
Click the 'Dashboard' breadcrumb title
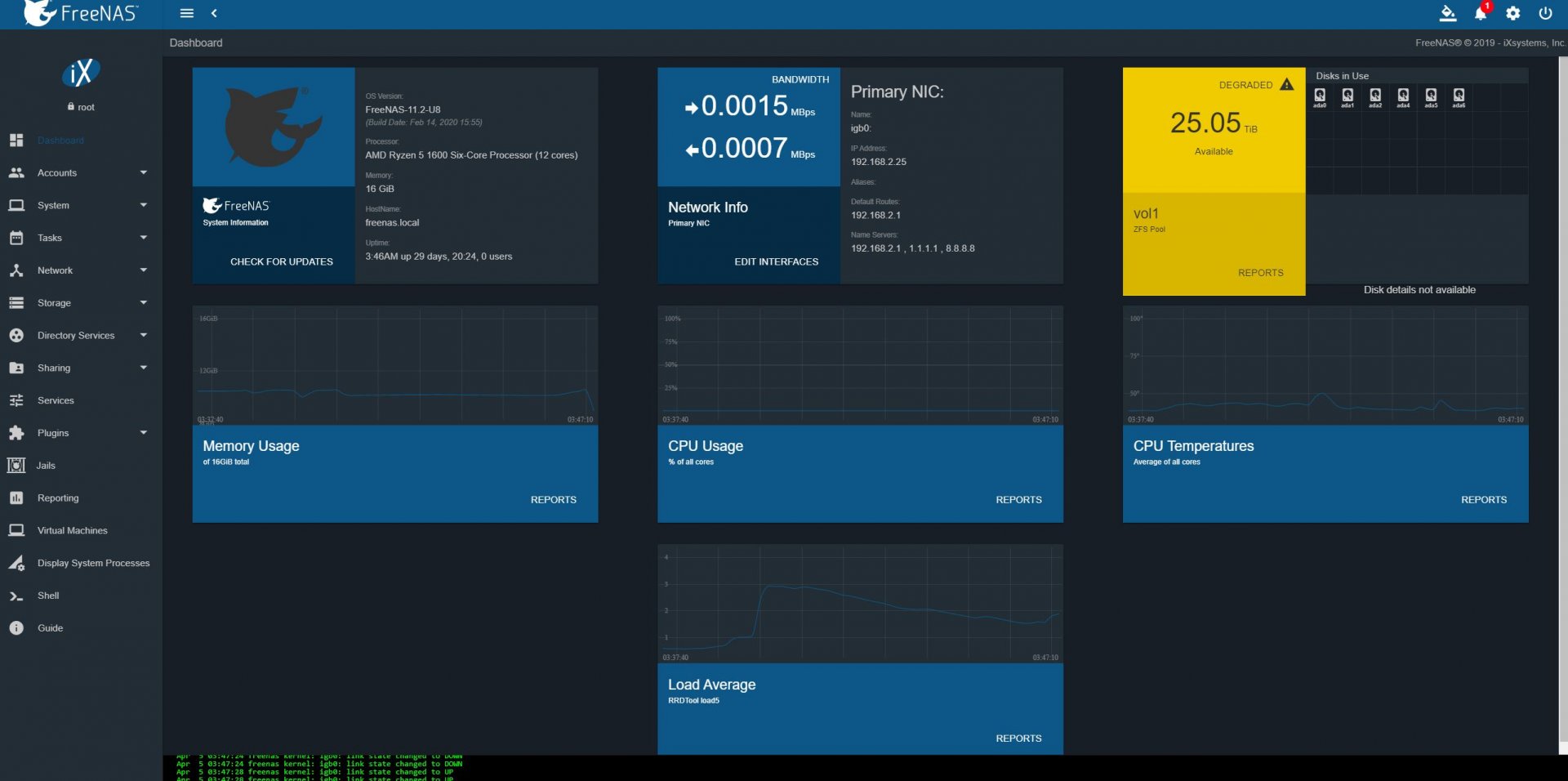(196, 42)
